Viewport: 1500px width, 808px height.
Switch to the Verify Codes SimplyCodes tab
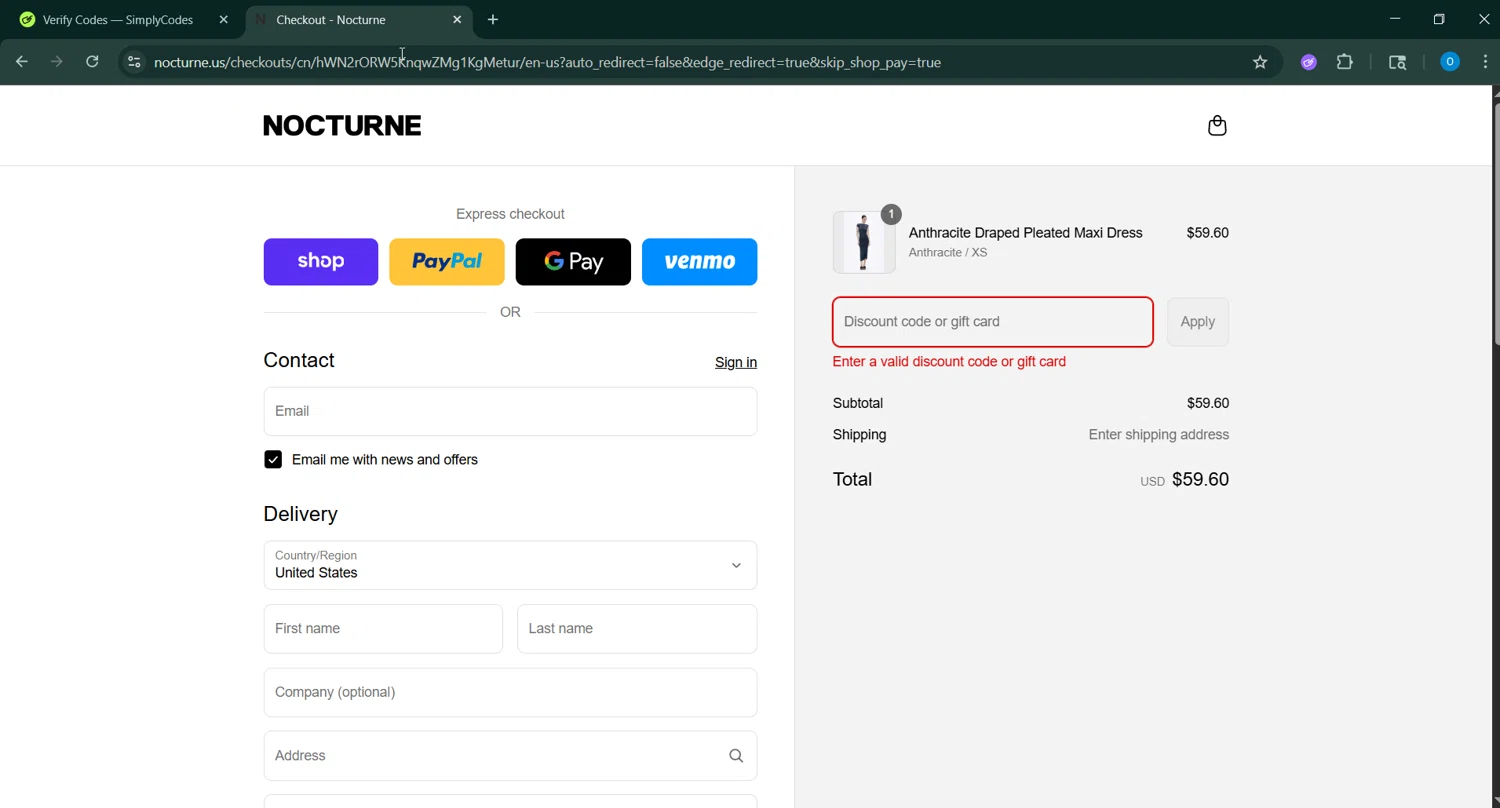coord(117,19)
